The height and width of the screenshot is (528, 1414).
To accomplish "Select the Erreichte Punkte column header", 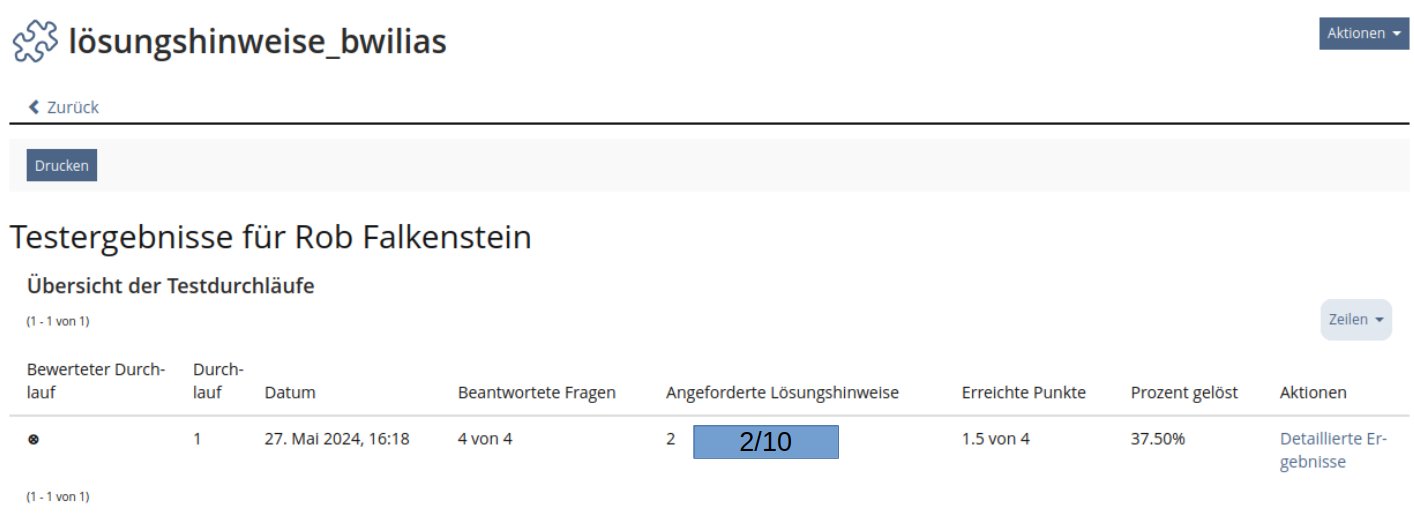I will point(1023,393).
